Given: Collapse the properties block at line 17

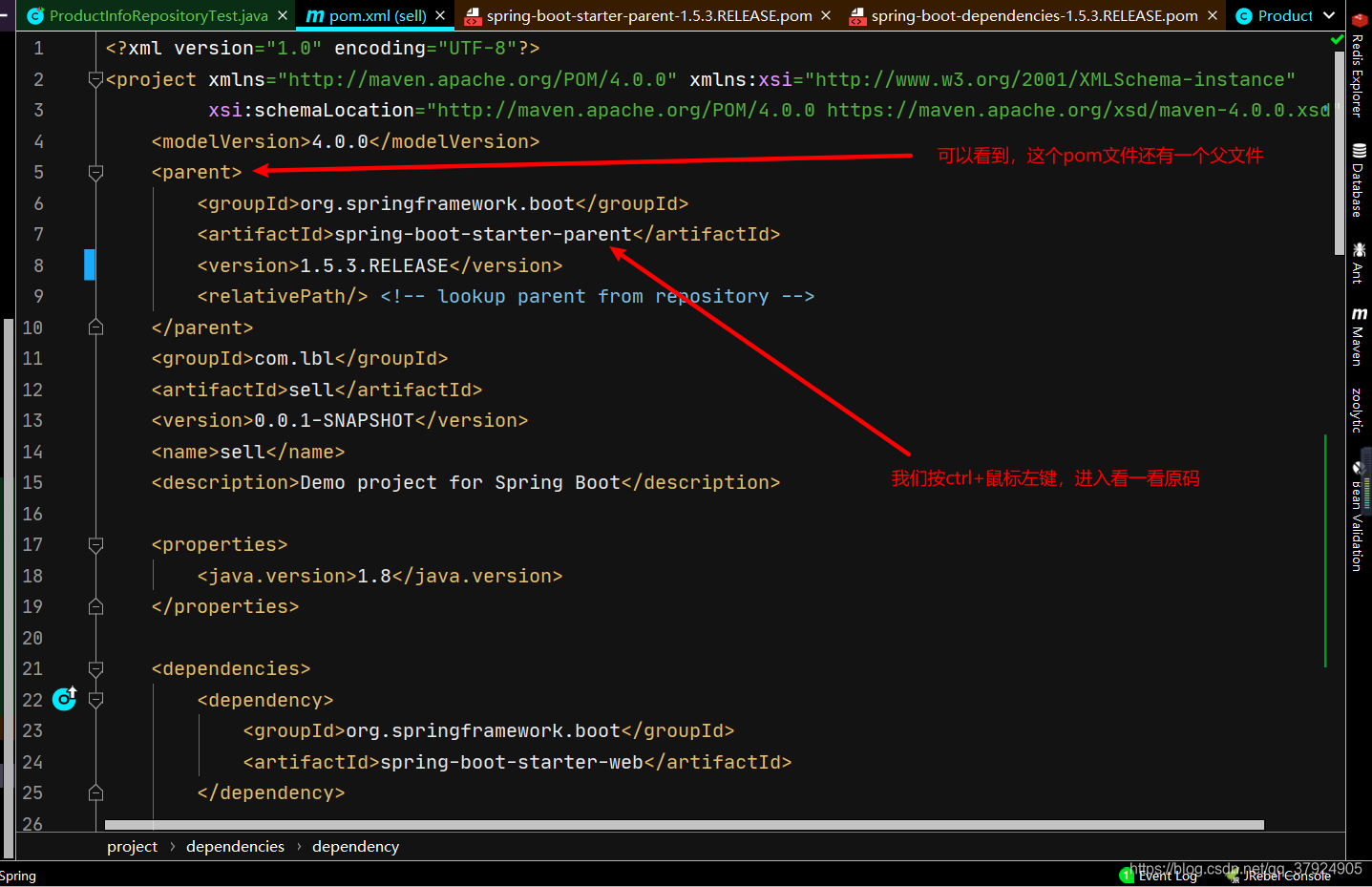Looking at the screenshot, I should tap(95, 545).
